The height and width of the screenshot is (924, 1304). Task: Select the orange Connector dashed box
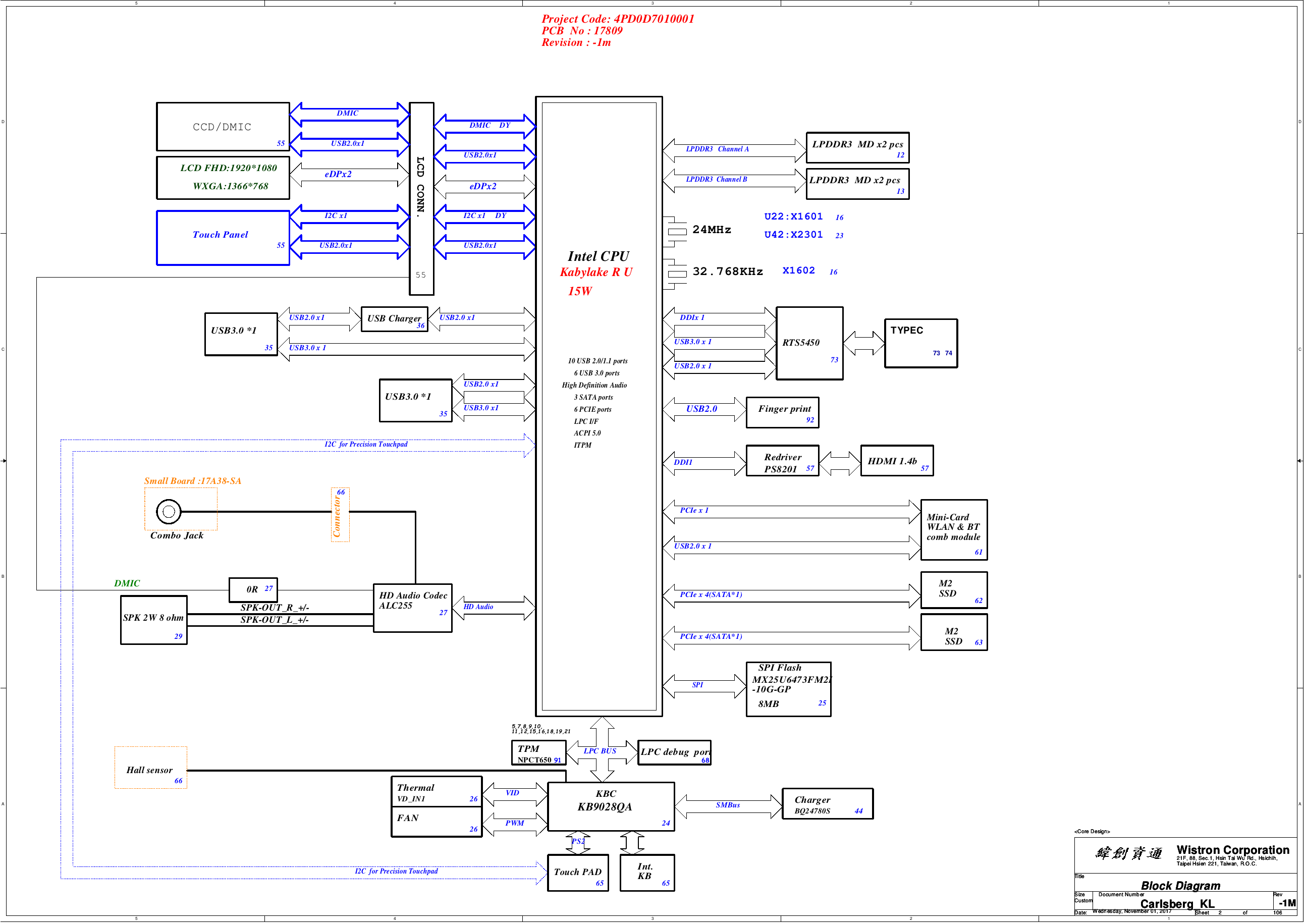[340, 515]
